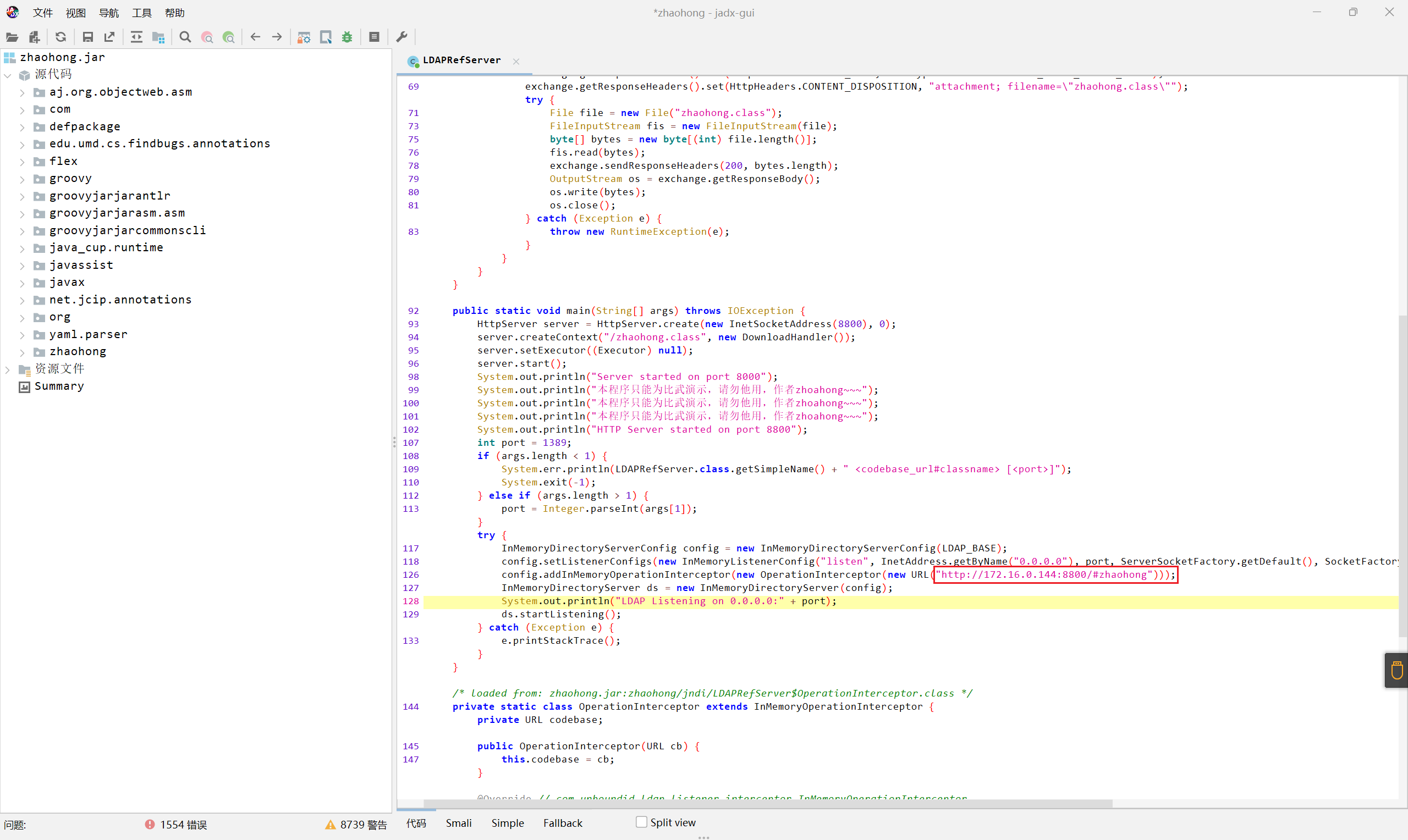Click the URL string http://172.16.0.144:8800/#zhaohong
Viewport: 1408px width, 840px height.
[x=1043, y=574]
